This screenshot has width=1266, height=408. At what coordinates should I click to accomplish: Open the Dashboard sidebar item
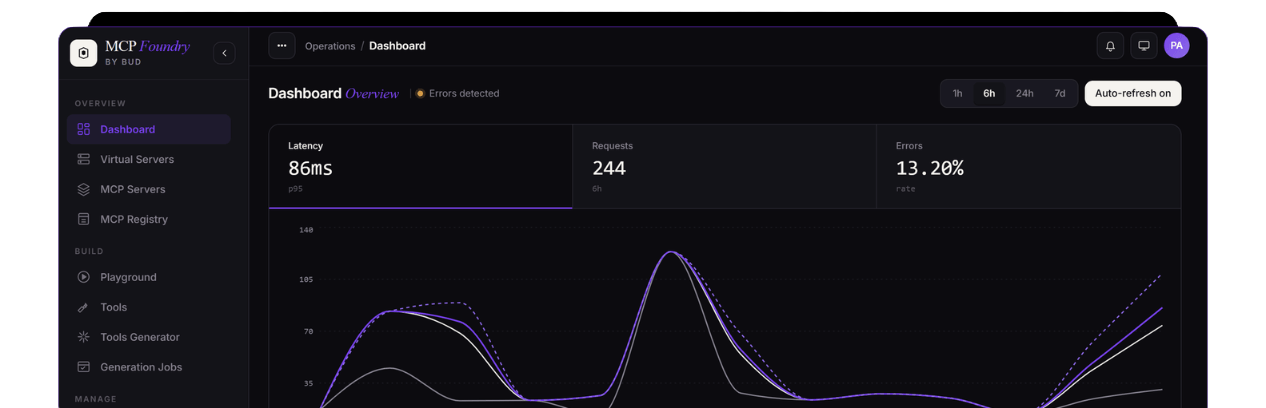[x=149, y=129]
